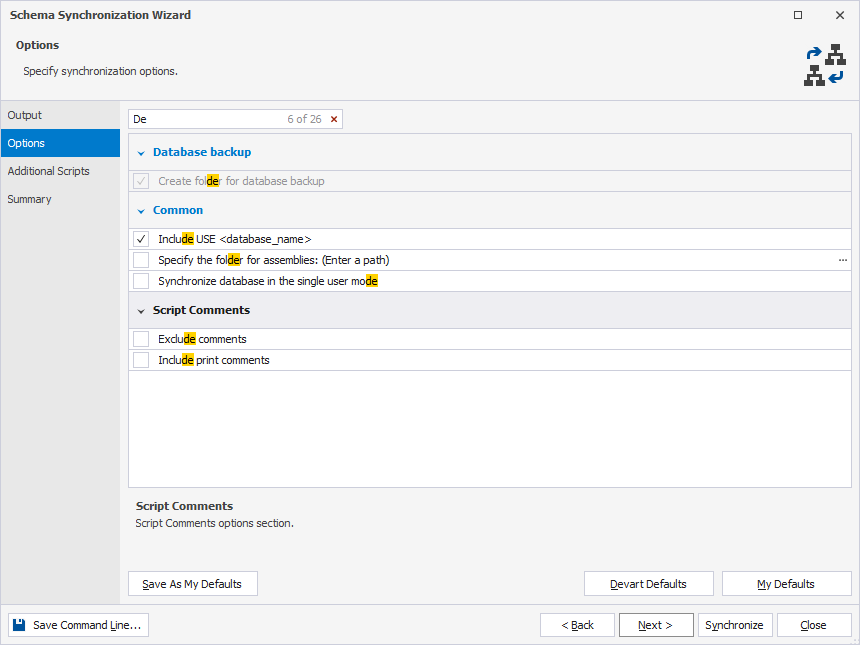The height and width of the screenshot is (645, 860).
Task: Enable Include print comments
Action: 140,360
